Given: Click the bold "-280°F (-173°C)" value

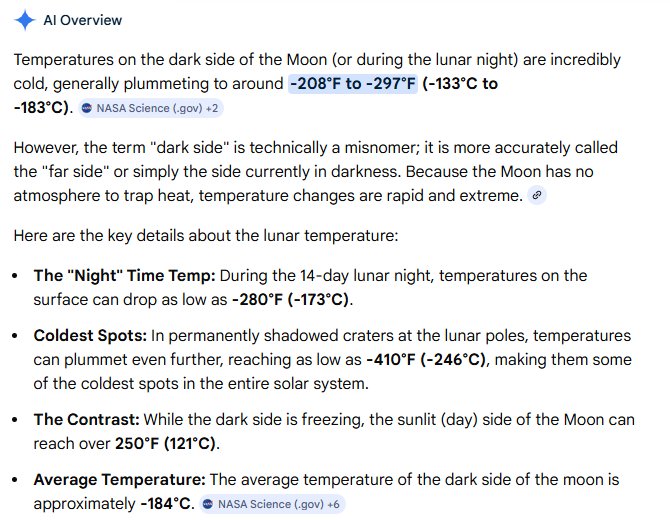Looking at the screenshot, I should (294, 297).
